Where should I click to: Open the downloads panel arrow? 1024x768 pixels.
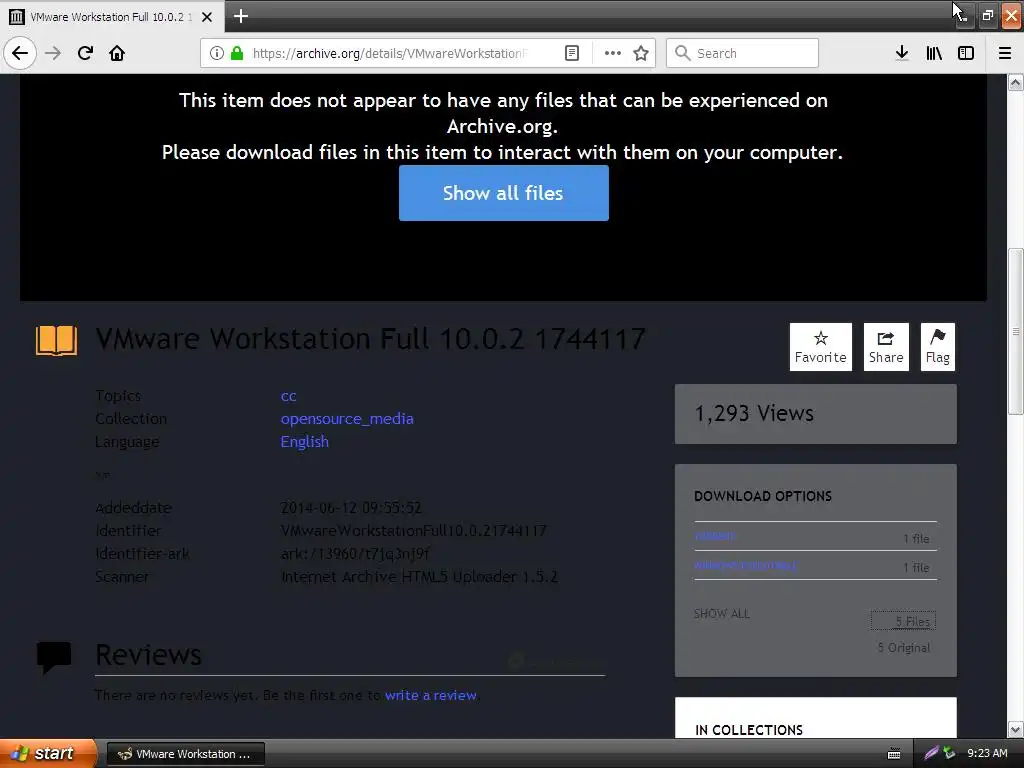(902, 53)
